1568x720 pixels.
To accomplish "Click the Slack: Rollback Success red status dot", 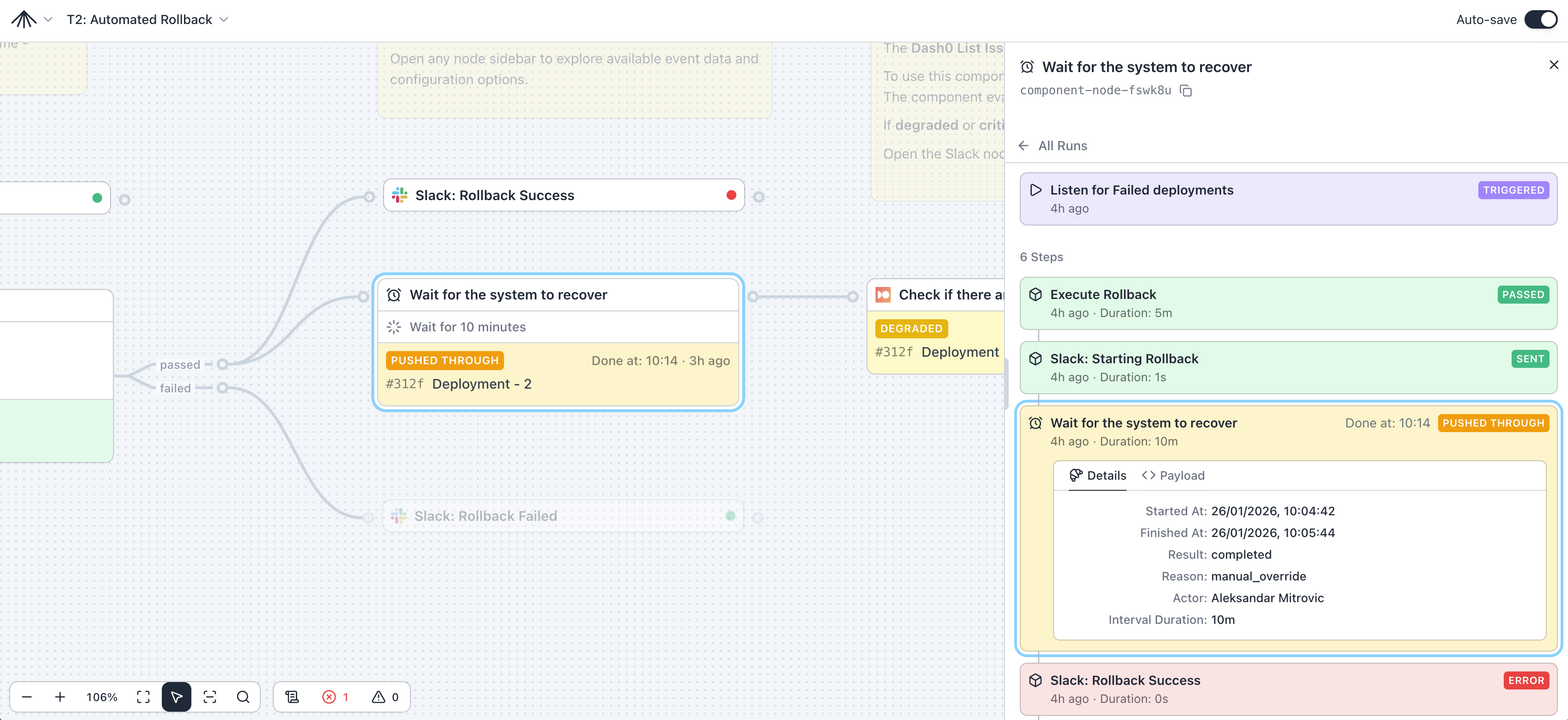I will 731,195.
